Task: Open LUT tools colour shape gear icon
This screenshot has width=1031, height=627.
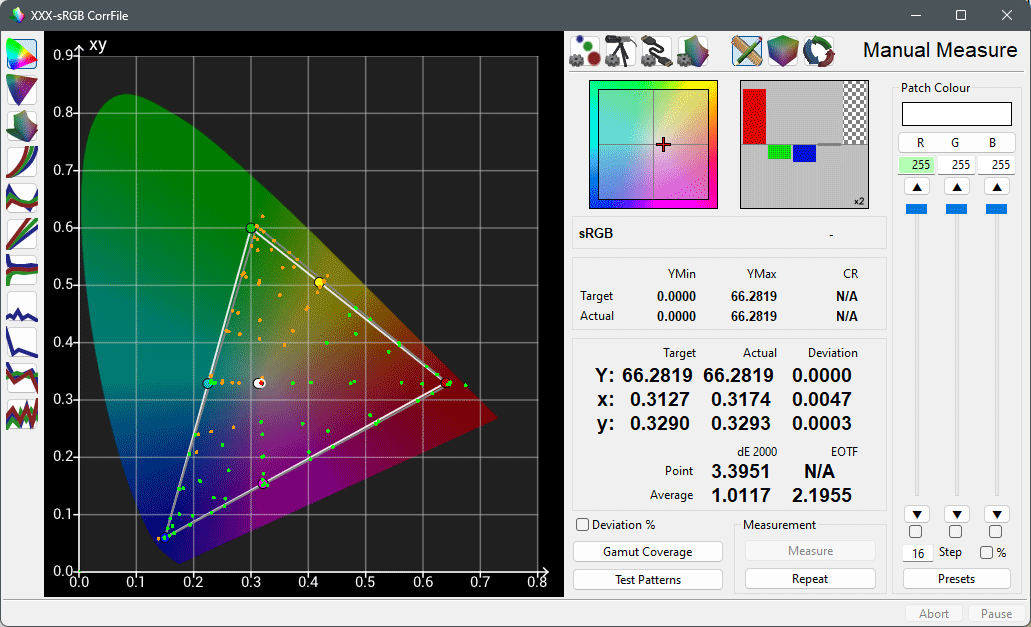Action: [692, 51]
